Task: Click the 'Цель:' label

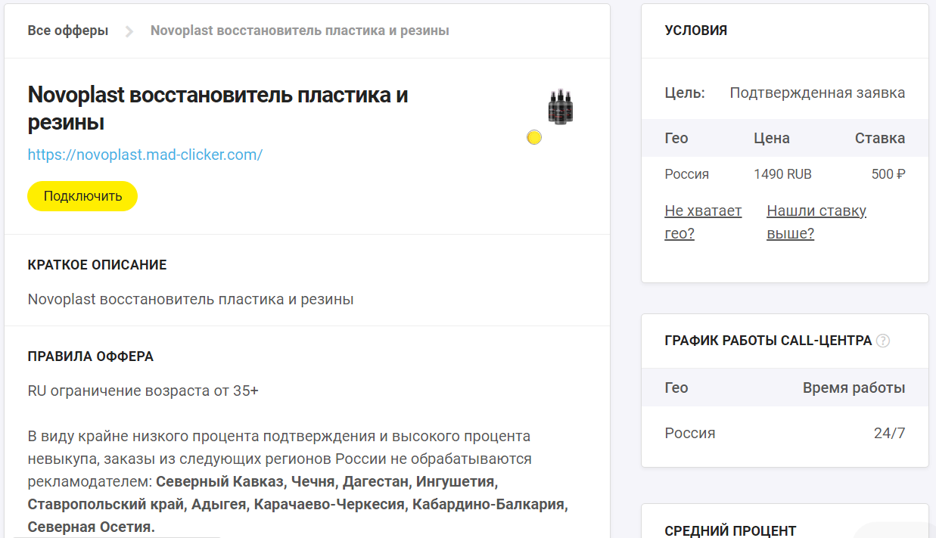Action: tap(685, 93)
